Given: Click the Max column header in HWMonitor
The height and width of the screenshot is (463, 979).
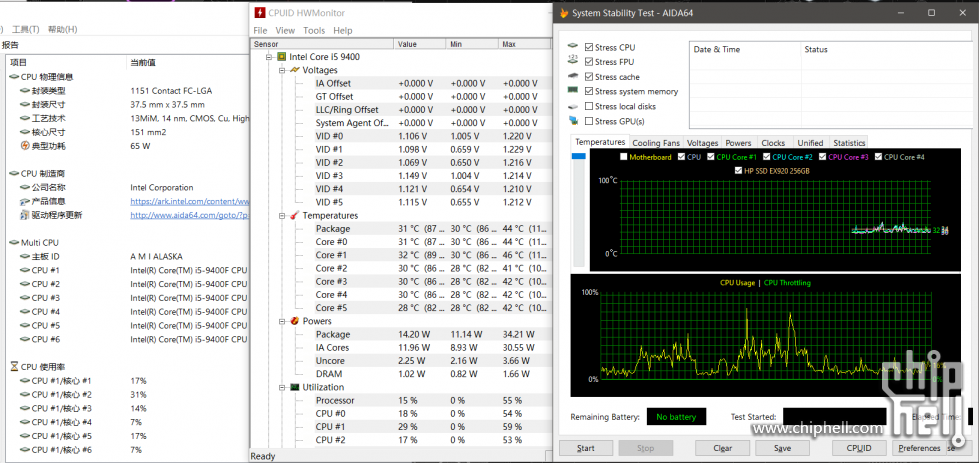Looking at the screenshot, I should 524,44.
